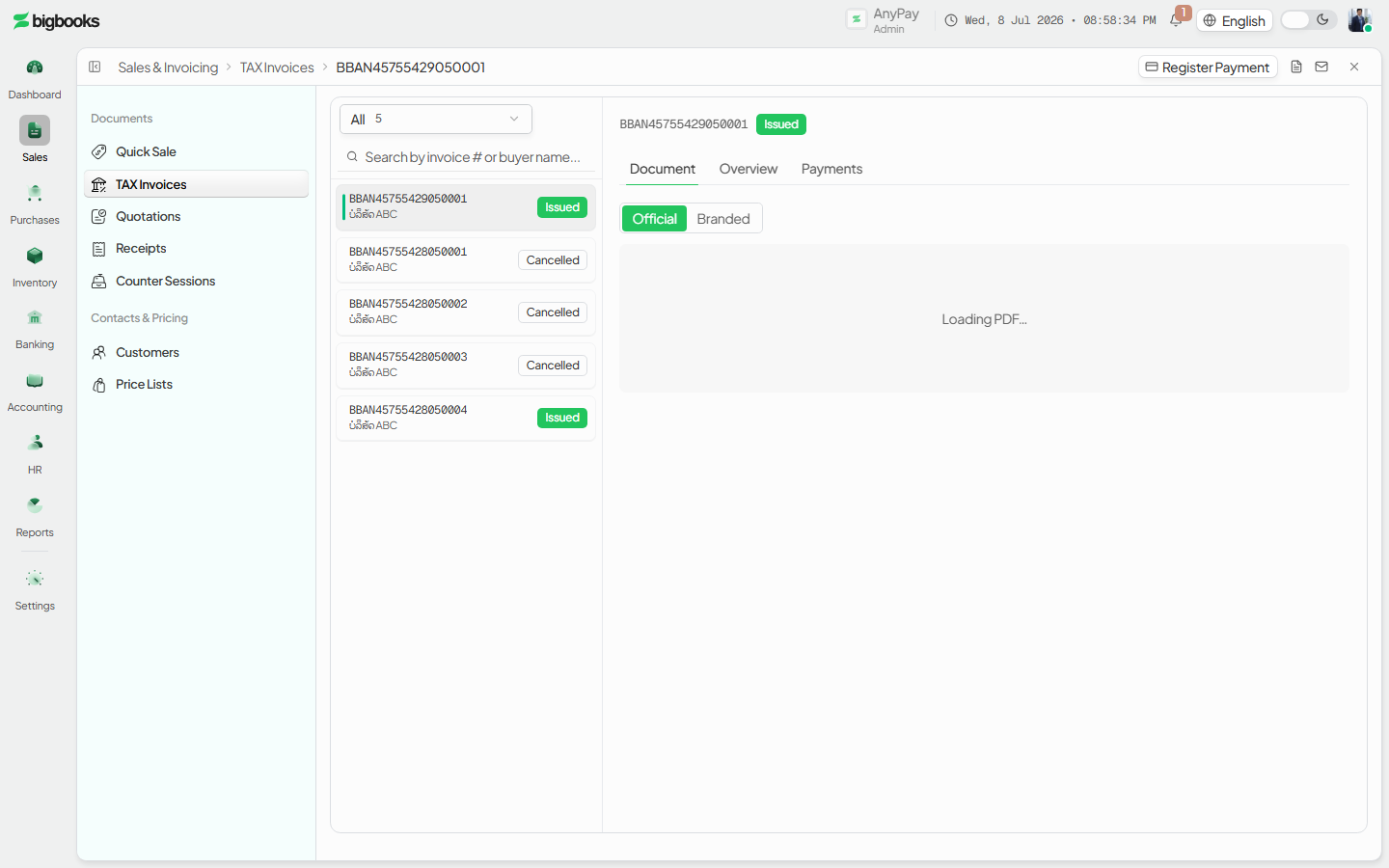The height and width of the screenshot is (868, 1389).
Task: Open the Document tab
Action: 662,169
